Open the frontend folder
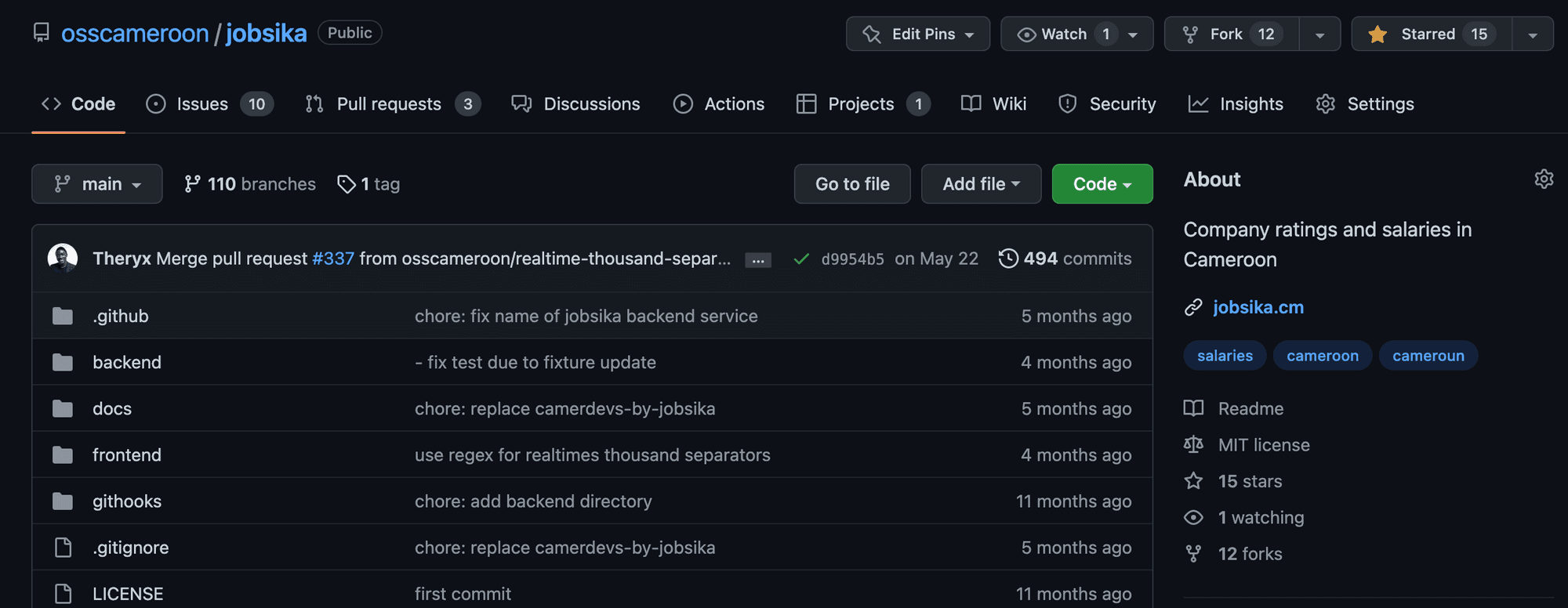Screen dimensions: 1568x608 point(127,454)
